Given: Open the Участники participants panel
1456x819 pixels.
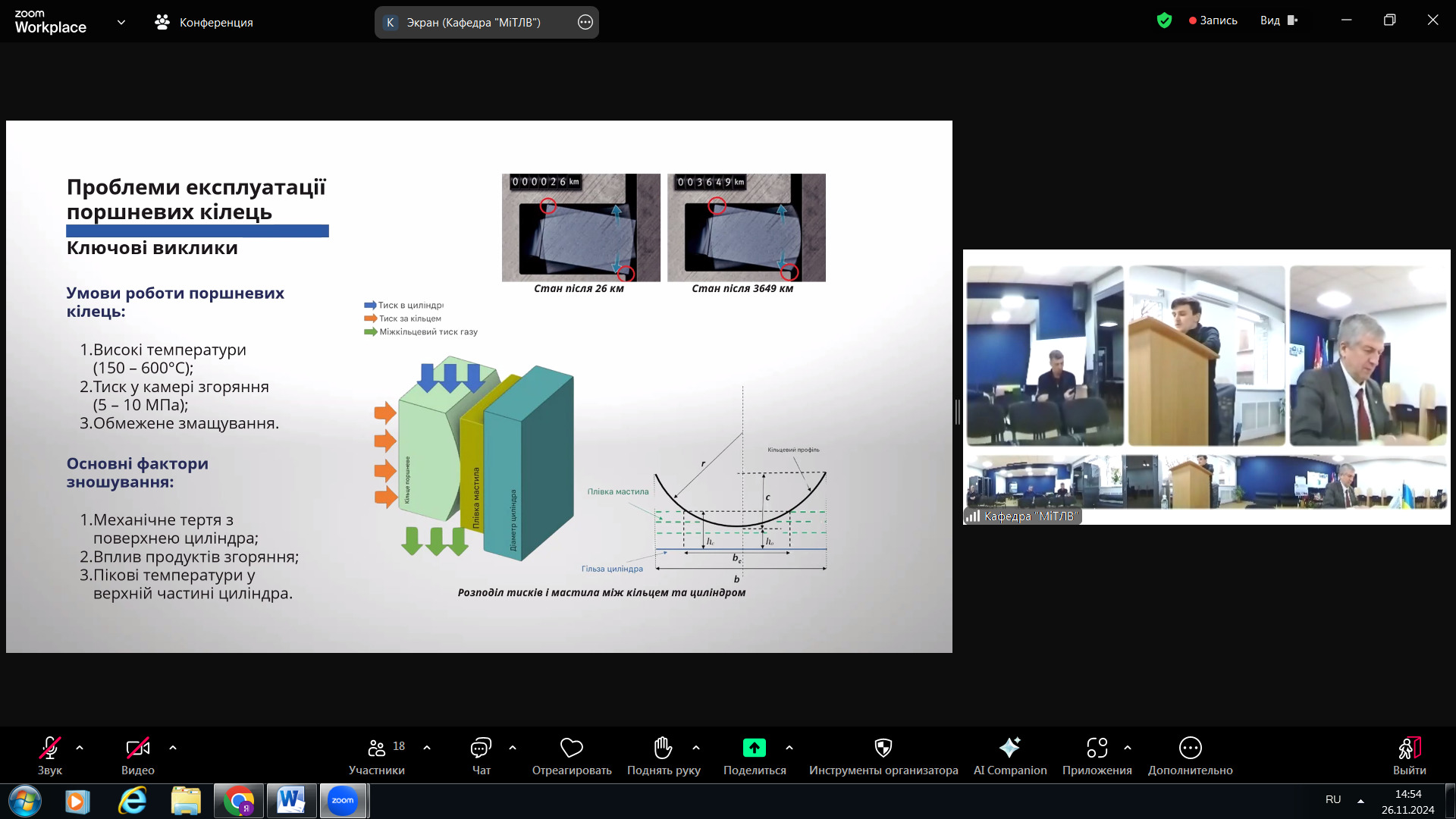Looking at the screenshot, I should tap(377, 748).
